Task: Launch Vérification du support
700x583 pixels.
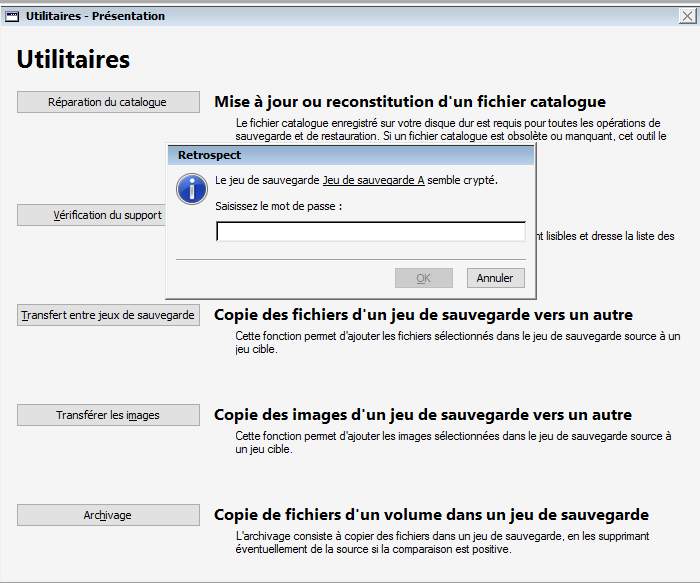Action: pos(90,215)
